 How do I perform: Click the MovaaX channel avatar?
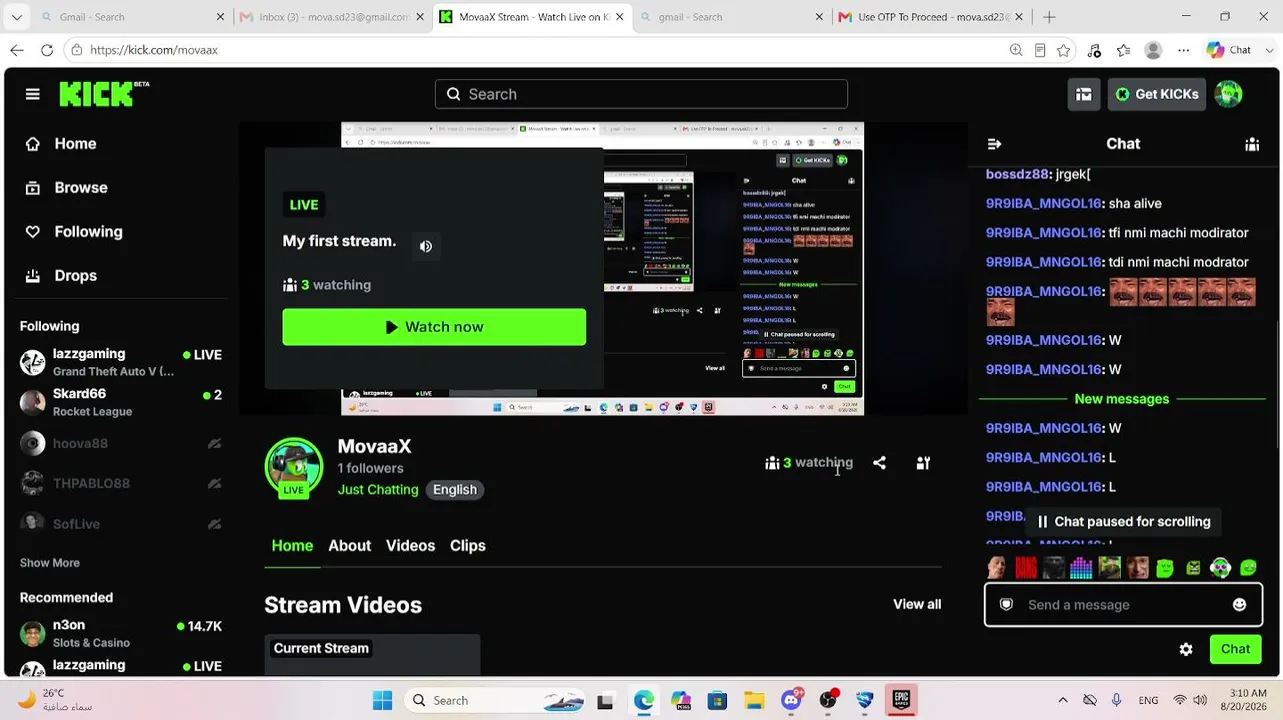pos(294,467)
